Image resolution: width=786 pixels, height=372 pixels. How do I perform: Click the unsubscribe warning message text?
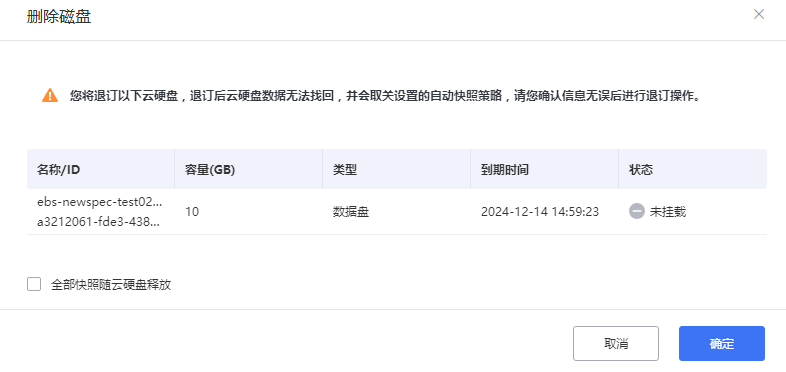point(384,96)
